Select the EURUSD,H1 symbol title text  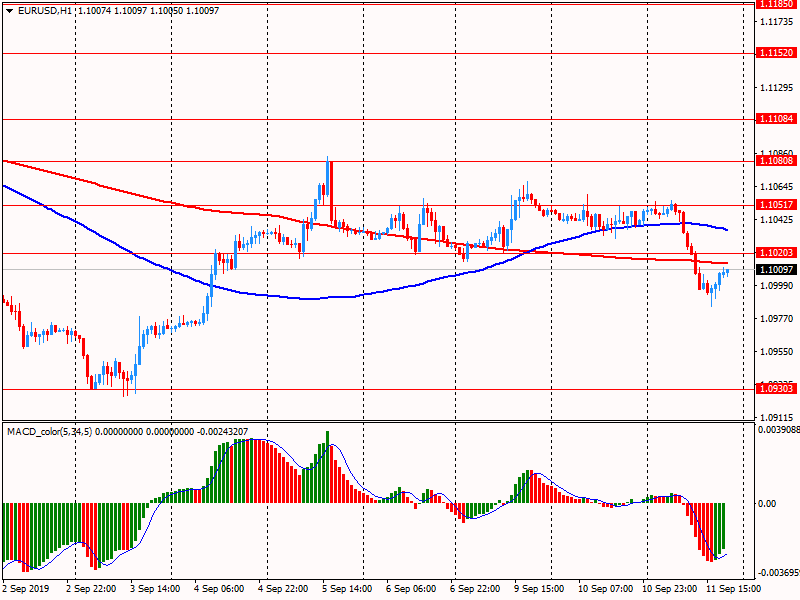pyautogui.click(x=44, y=11)
